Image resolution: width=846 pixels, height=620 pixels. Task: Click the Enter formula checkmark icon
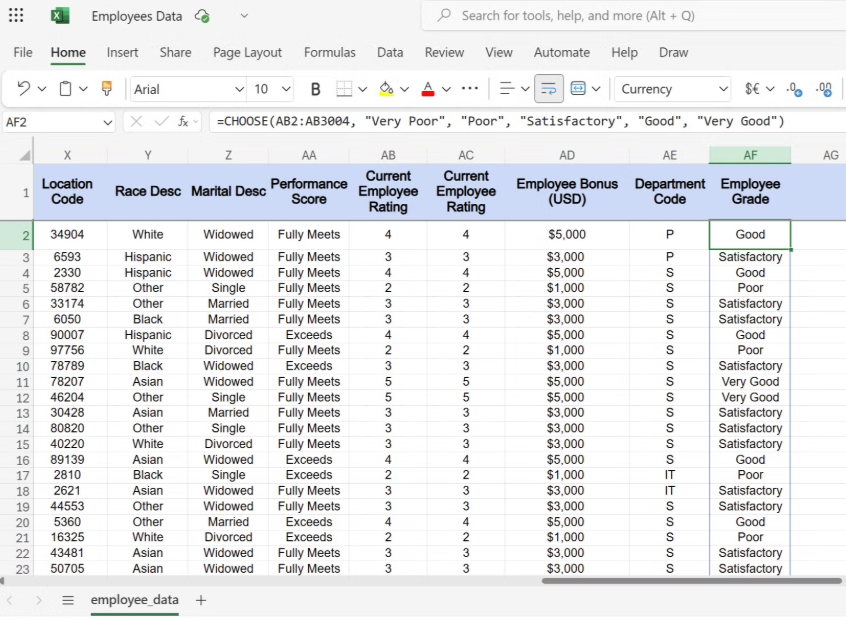click(x=161, y=122)
